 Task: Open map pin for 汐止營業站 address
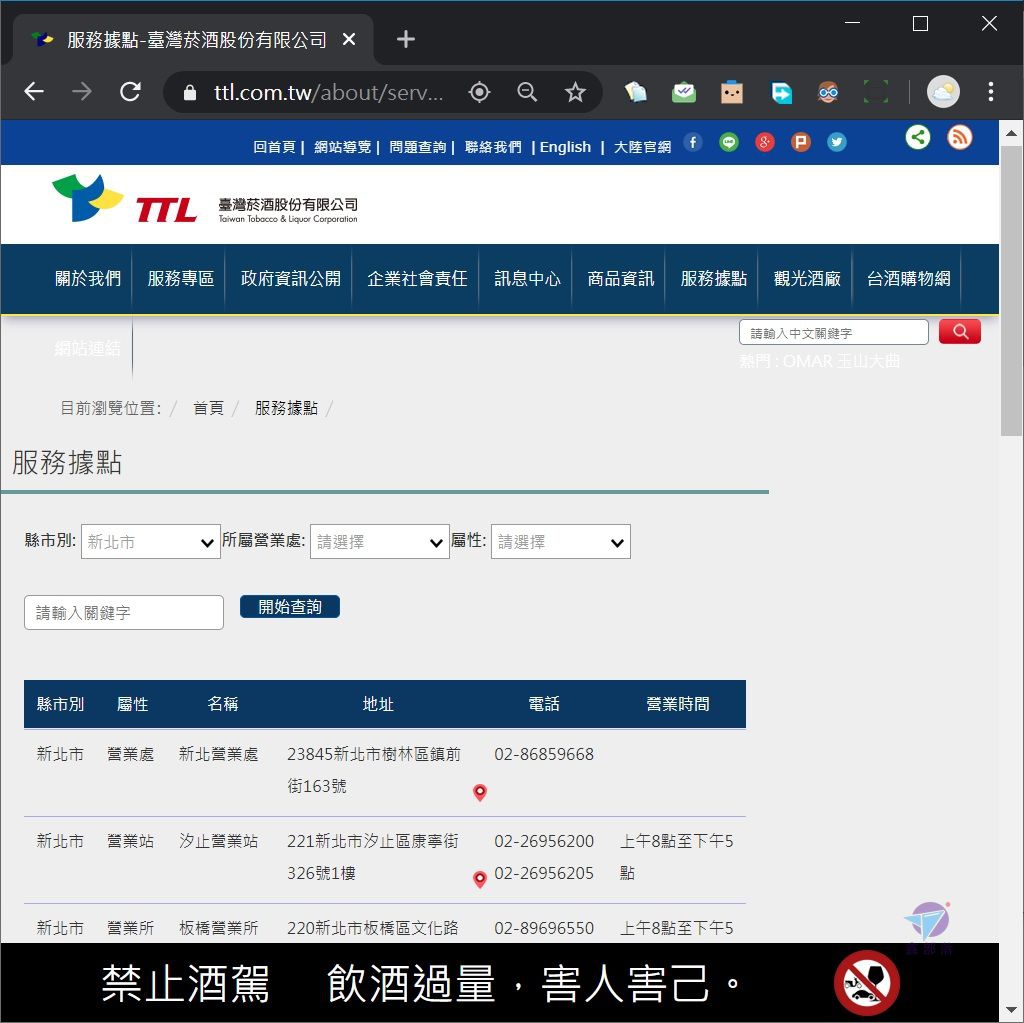480,879
